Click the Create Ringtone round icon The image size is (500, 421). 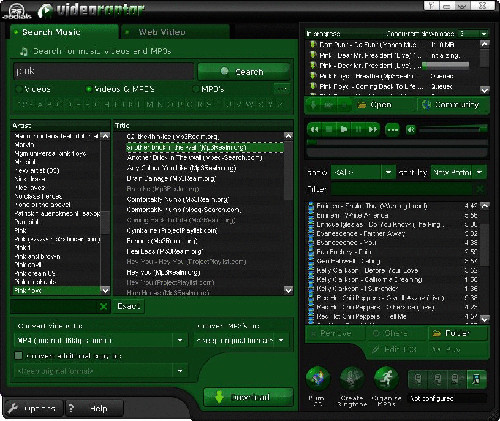[352, 378]
